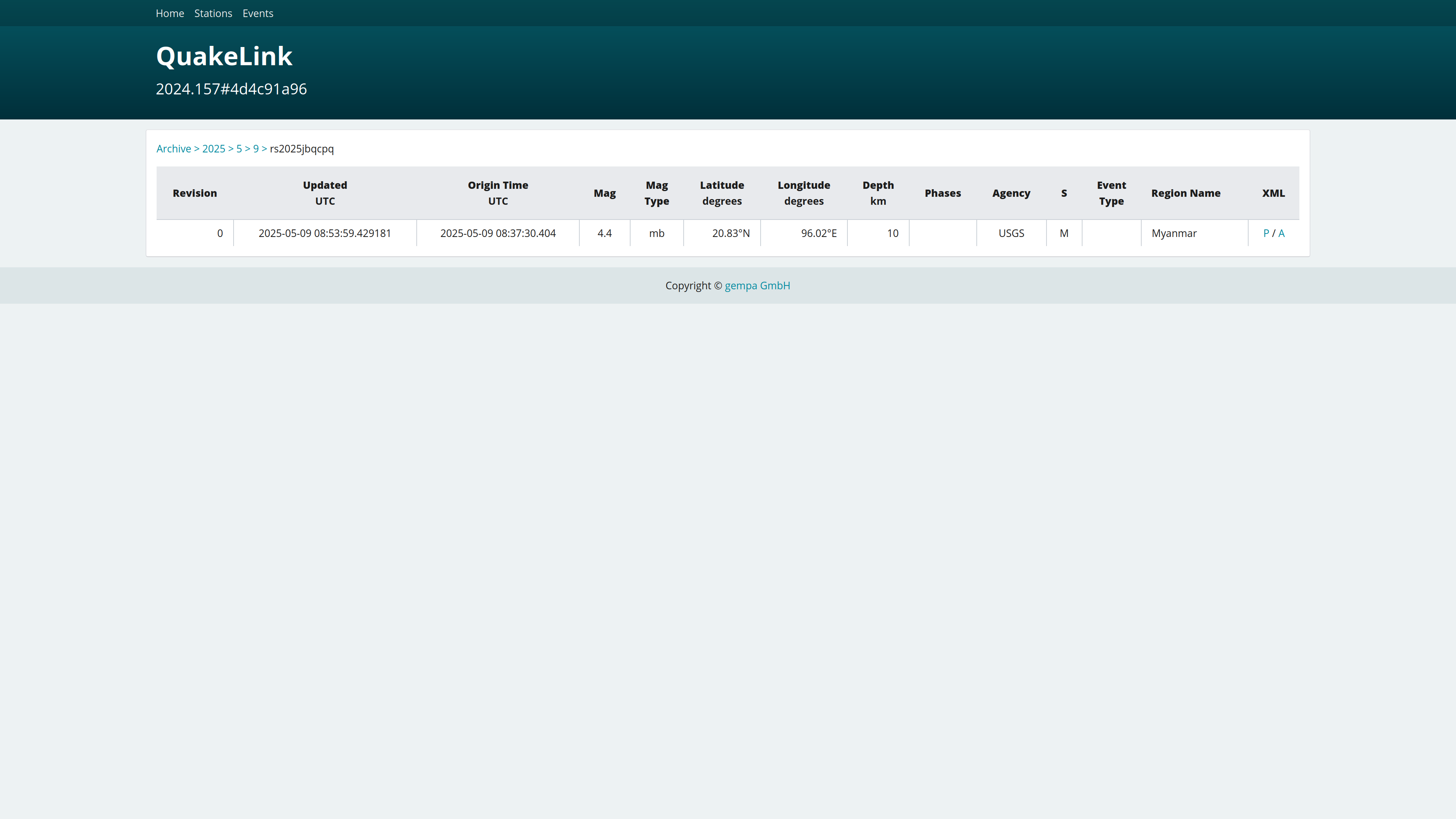Click the Origin Time UTC column header
Viewport: 1456px width, 819px height.
pos(498,193)
